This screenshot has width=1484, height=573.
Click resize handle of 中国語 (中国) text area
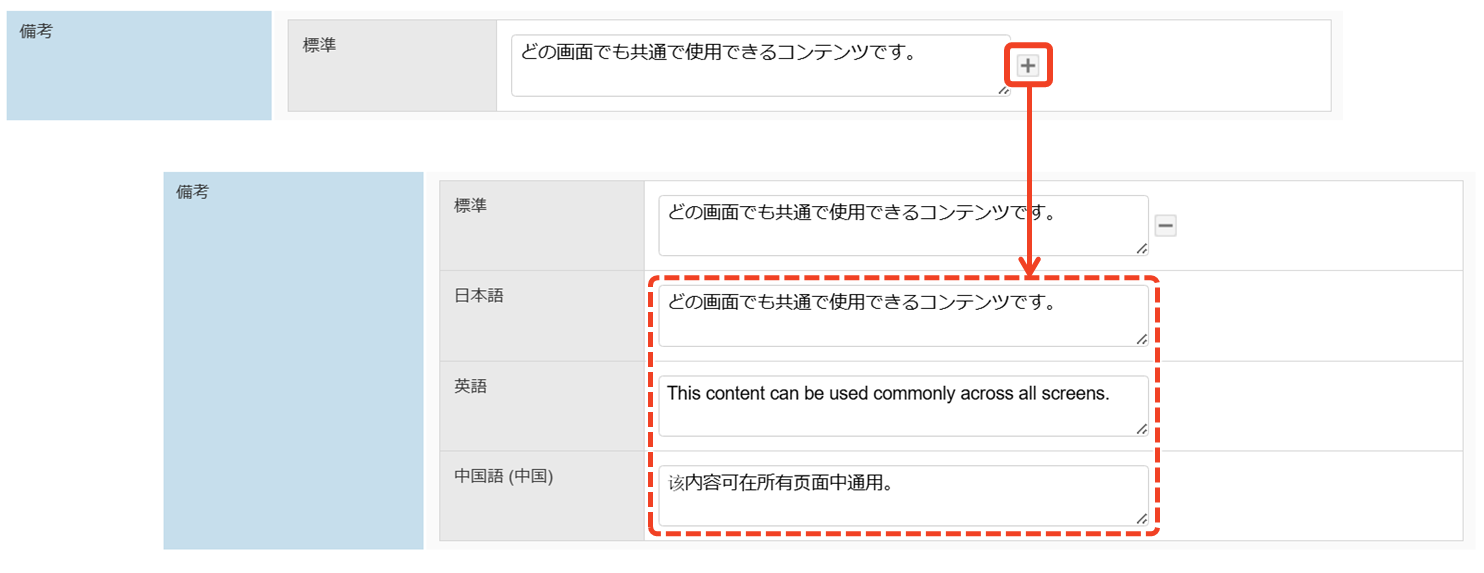(x=1141, y=518)
